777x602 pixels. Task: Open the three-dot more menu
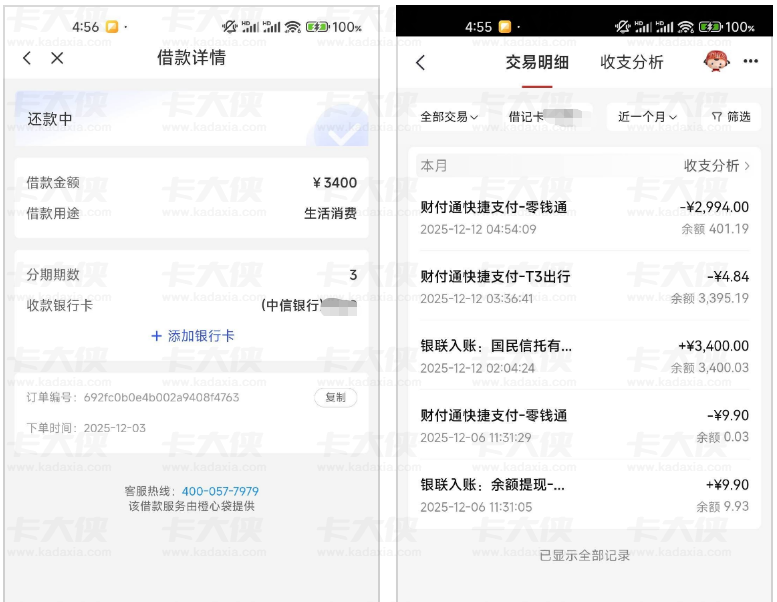[750, 61]
